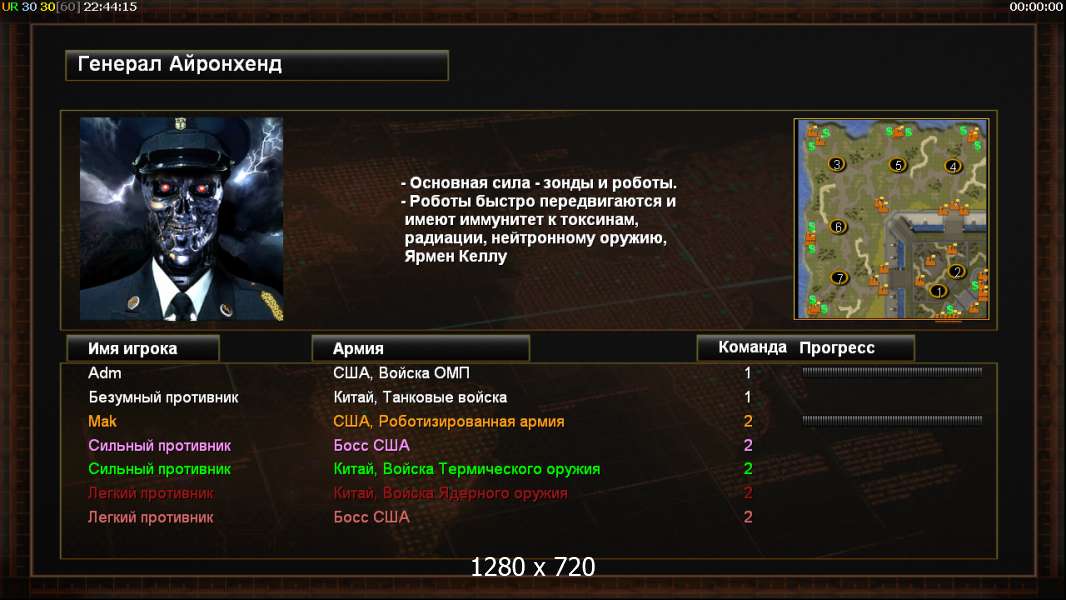The height and width of the screenshot is (600, 1066).
Task: Click the green Китай, Войска Термического оружия entry
Action: (x=466, y=469)
